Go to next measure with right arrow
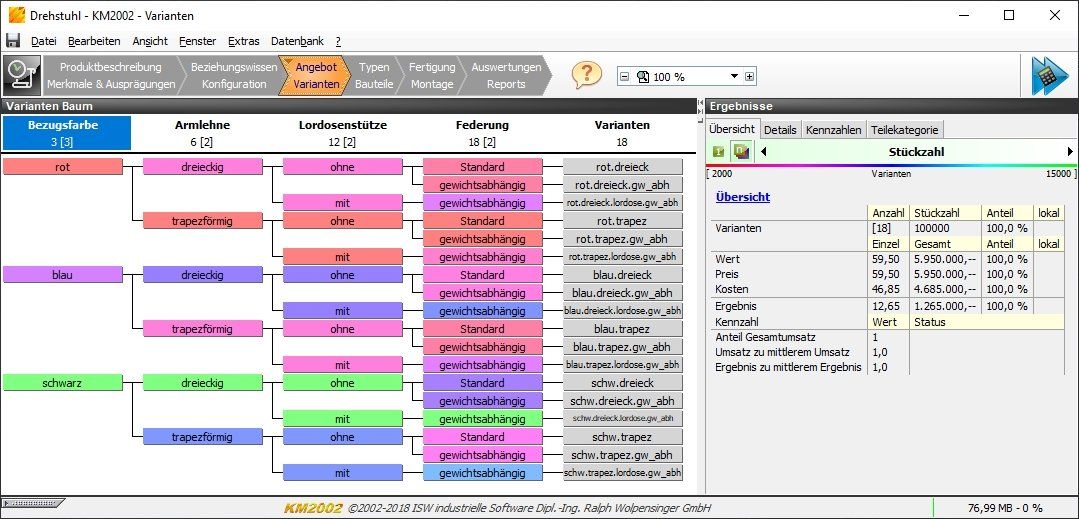The width and height of the screenshot is (1079, 519). click(1070, 152)
